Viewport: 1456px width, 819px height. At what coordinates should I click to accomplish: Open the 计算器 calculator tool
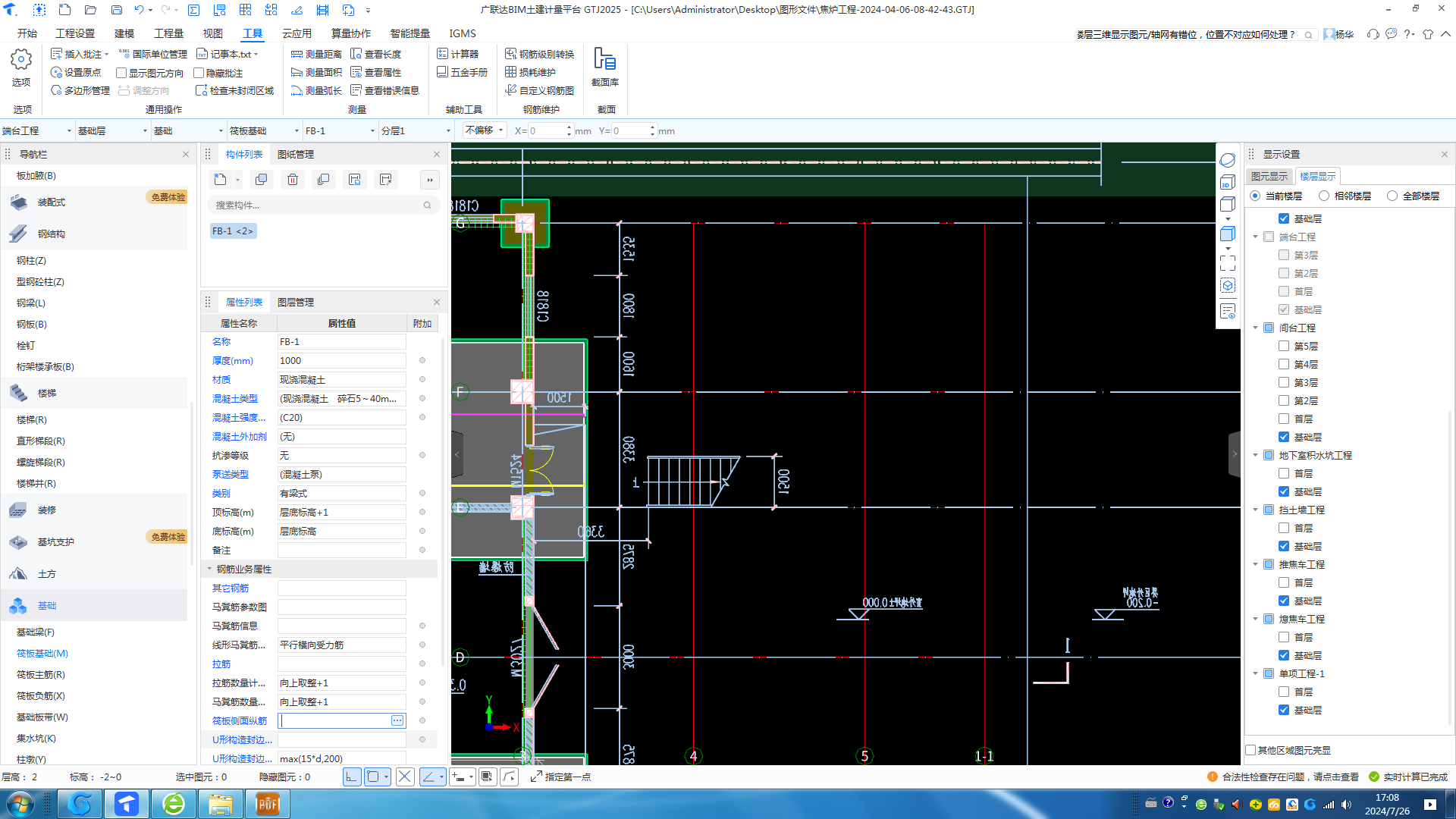458,54
